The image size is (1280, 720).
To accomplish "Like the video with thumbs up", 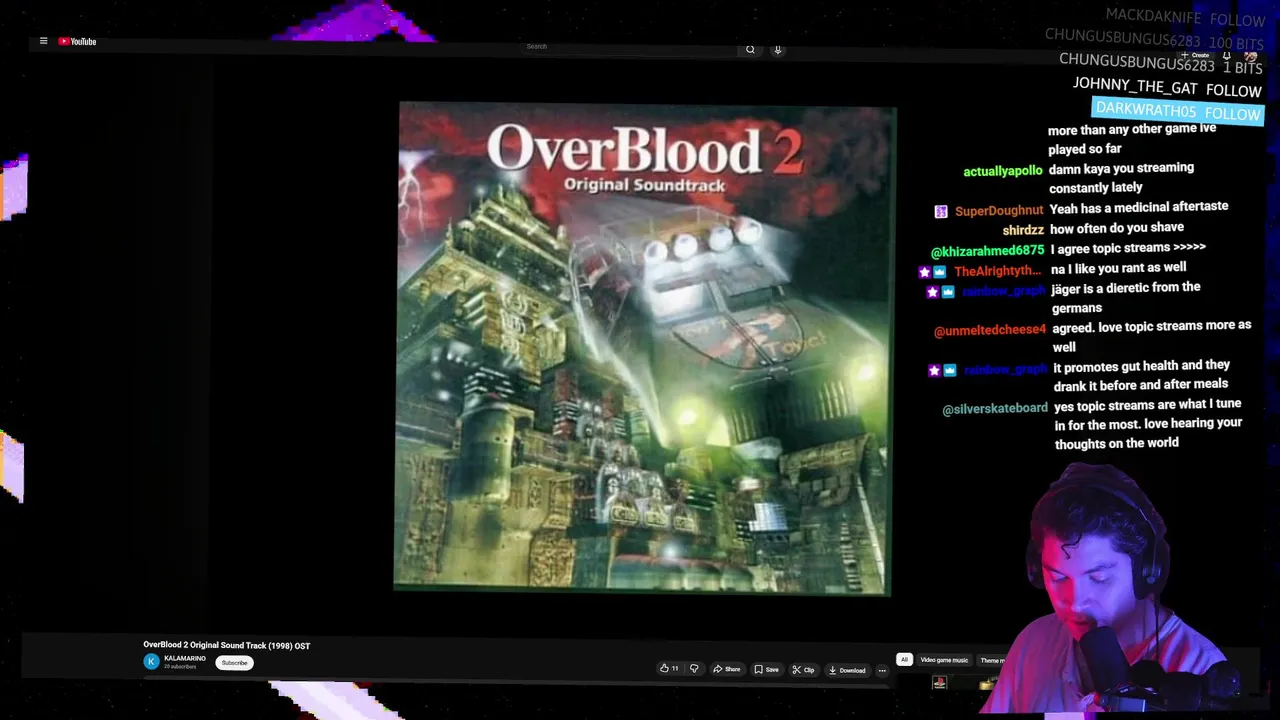I will coord(669,669).
